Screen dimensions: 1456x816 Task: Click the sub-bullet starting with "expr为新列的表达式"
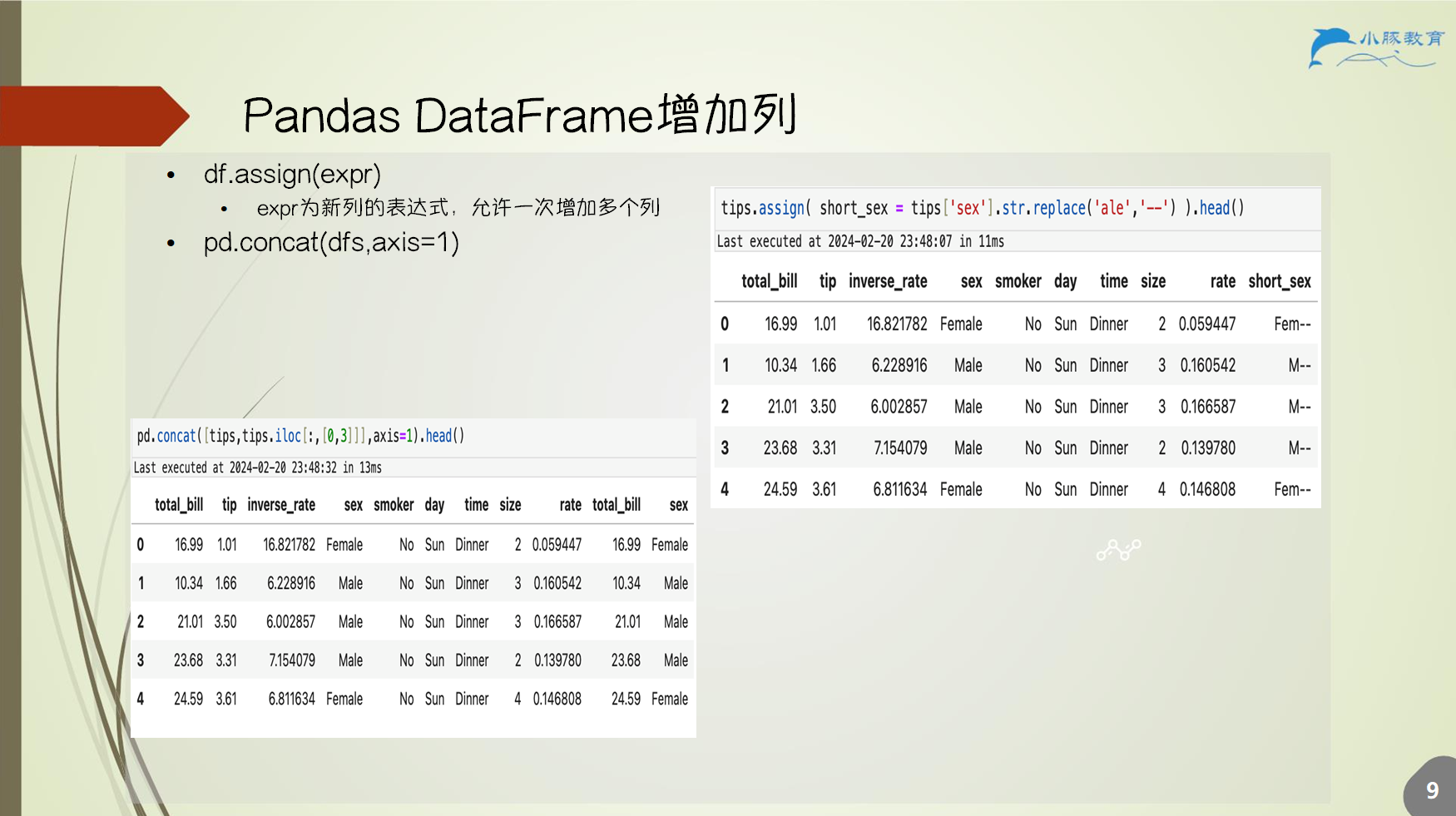tap(458, 207)
